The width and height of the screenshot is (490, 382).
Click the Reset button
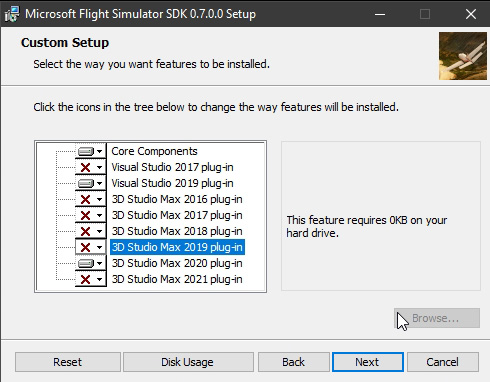coord(68,362)
